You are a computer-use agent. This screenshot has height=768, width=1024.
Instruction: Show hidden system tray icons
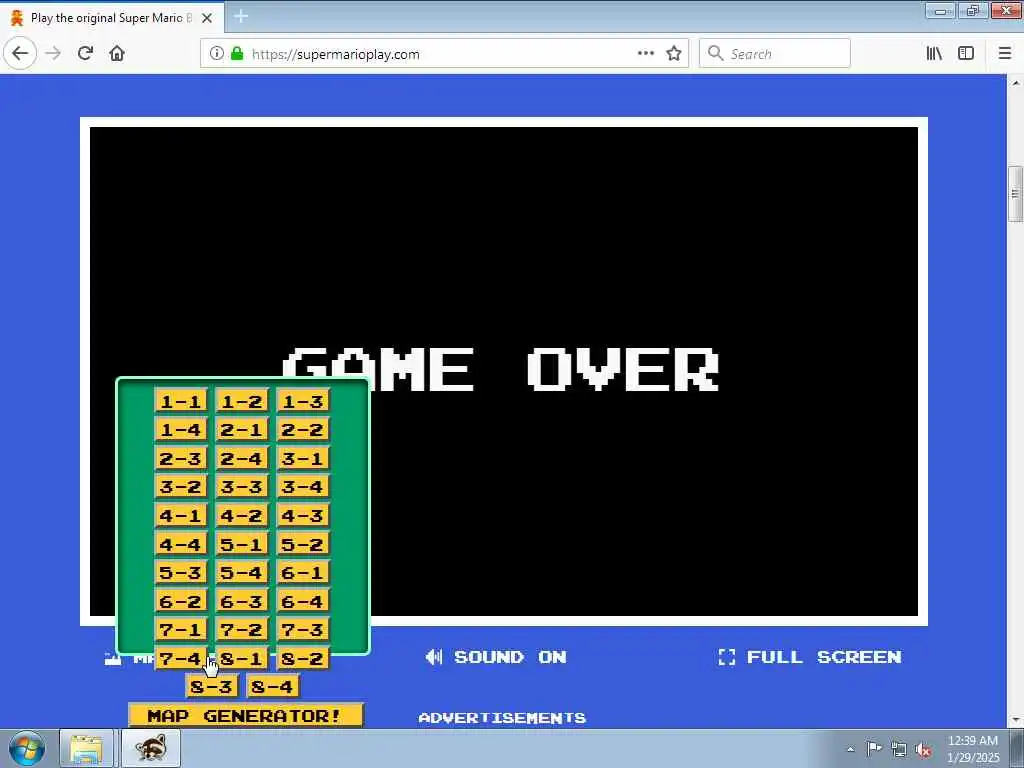(850, 750)
